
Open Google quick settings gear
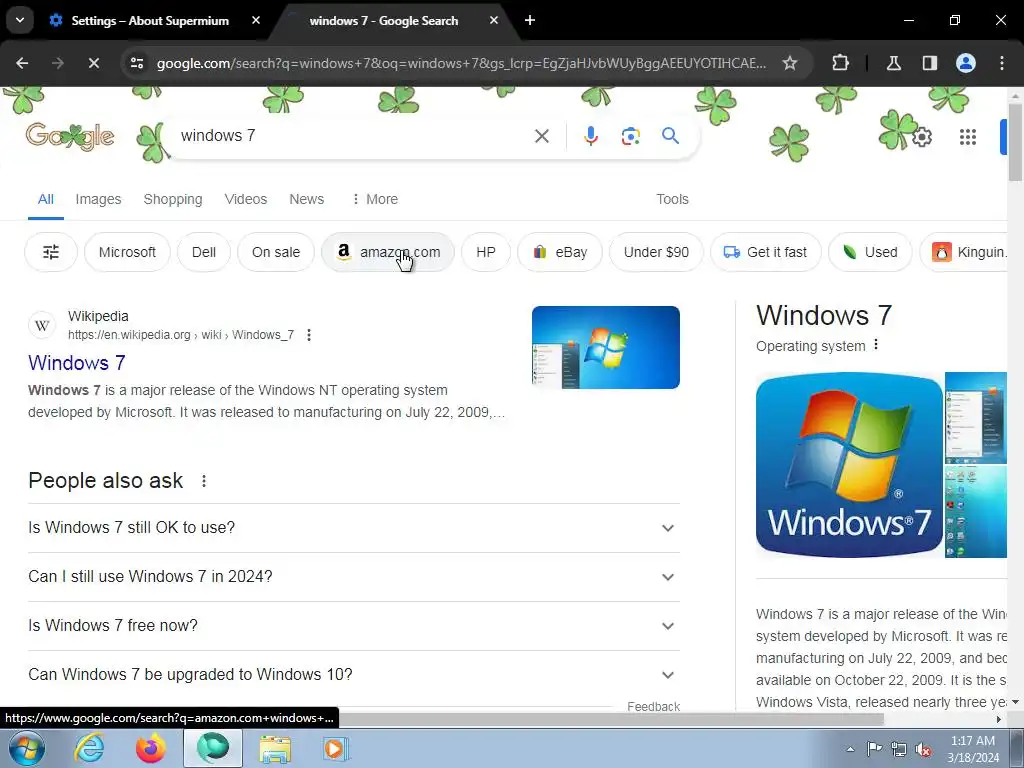[921, 137]
